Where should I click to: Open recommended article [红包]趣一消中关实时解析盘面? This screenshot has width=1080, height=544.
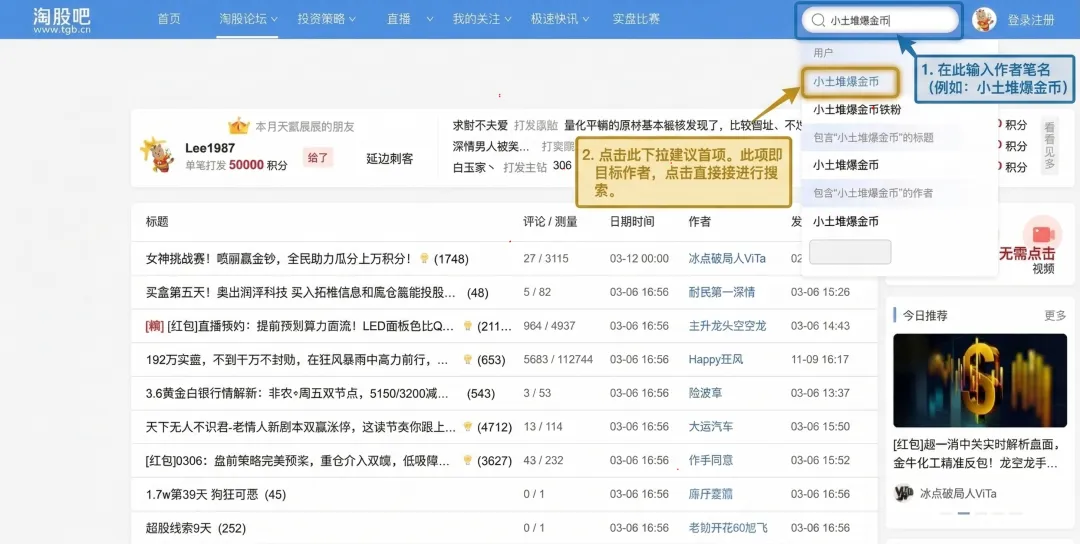(979, 454)
